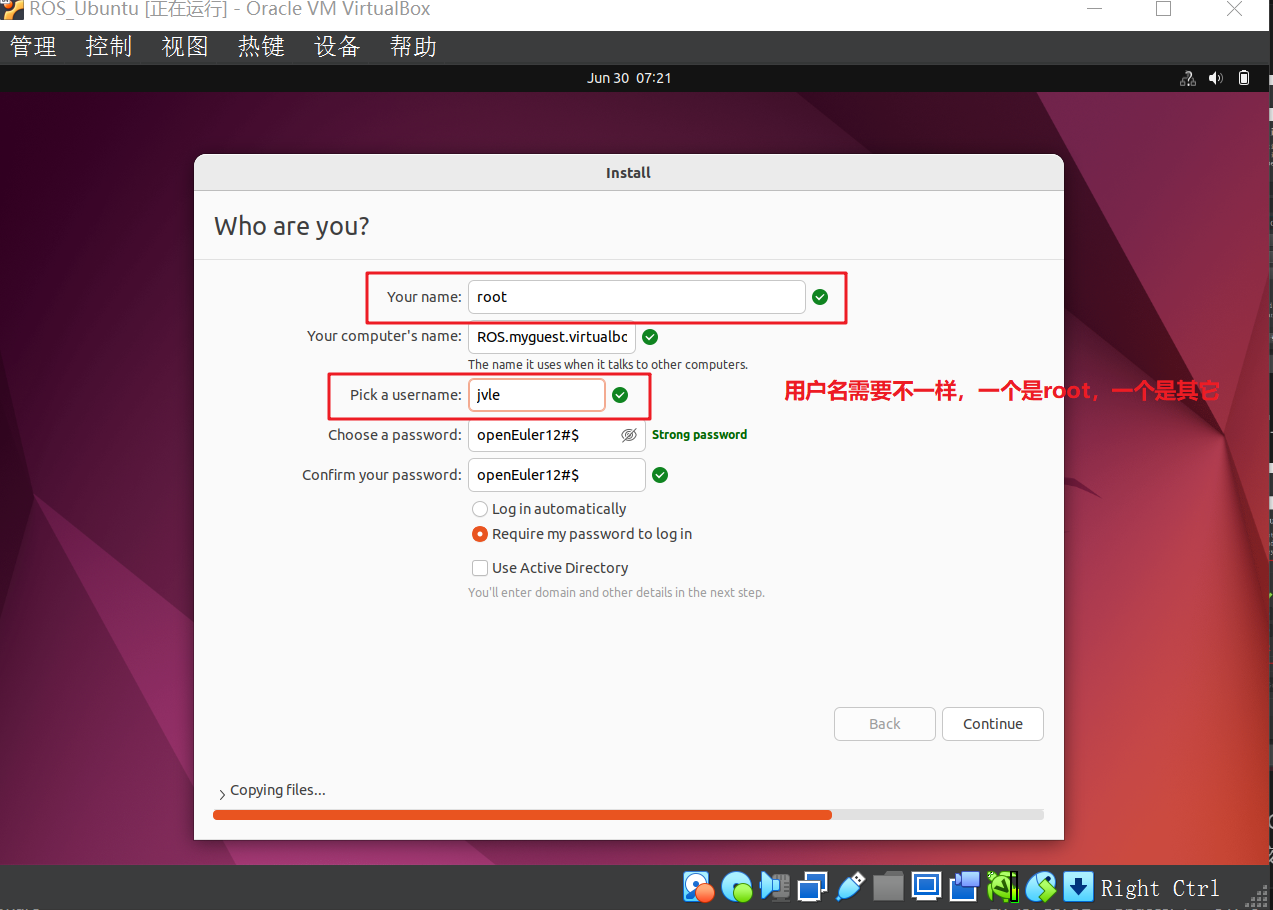The width and height of the screenshot is (1273, 910).
Task: Select Log in automatically option
Action: (x=480, y=509)
